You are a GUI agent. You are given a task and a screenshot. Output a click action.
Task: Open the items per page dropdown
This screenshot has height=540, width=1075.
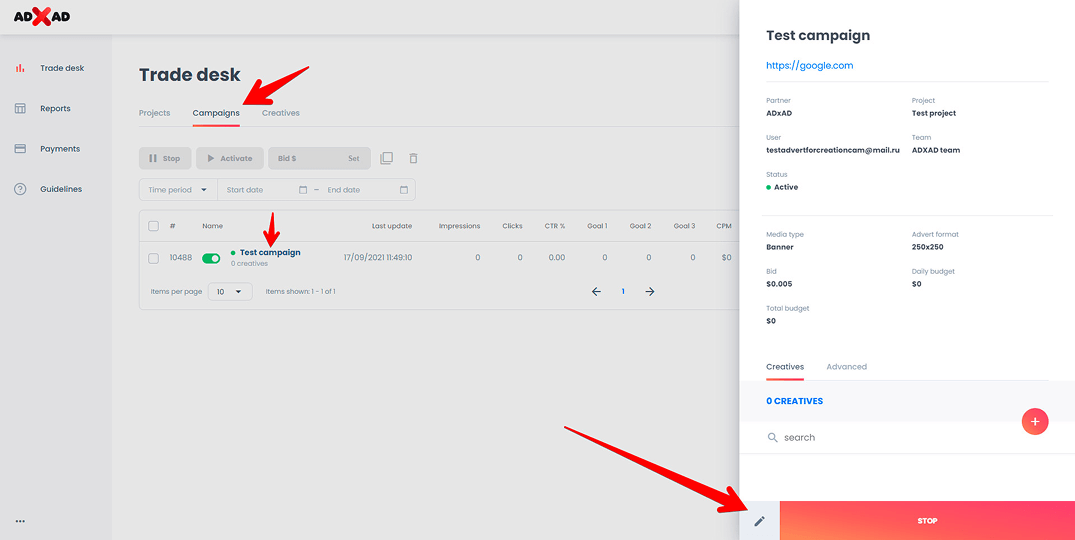230,291
